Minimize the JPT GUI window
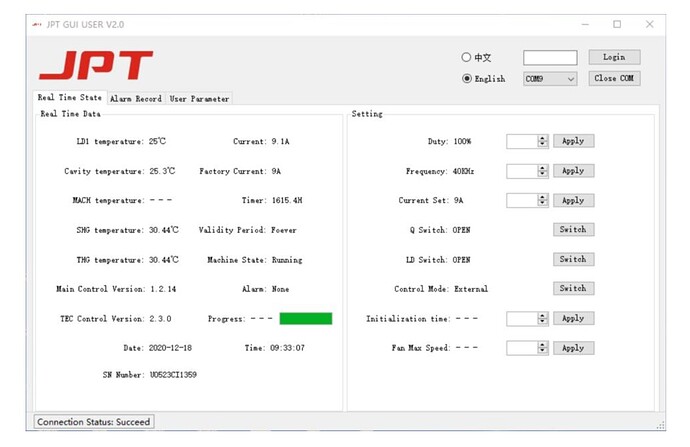Screen dimensions: 690x447 click(585, 24)
